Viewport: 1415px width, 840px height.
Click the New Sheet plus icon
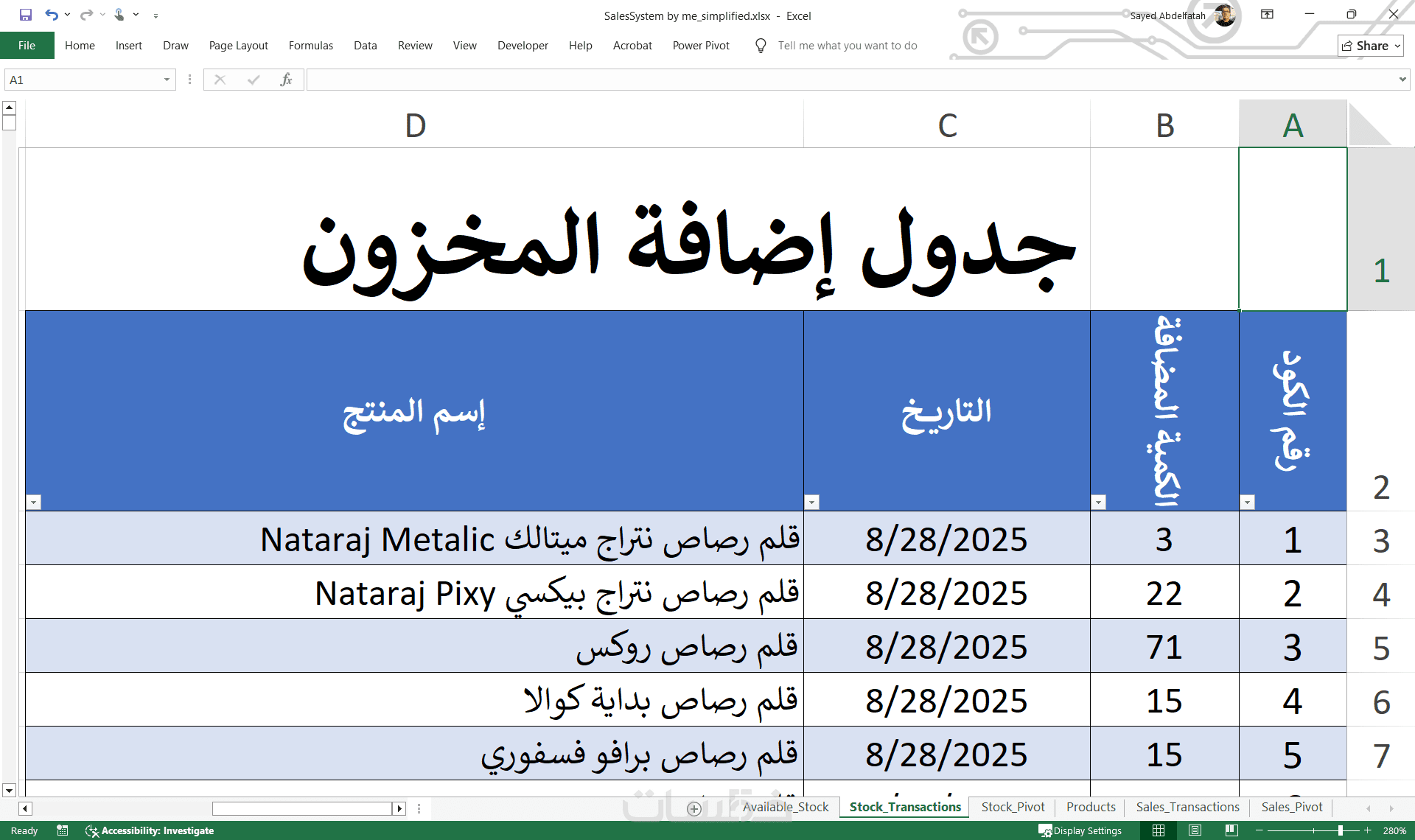coord(693,808)
